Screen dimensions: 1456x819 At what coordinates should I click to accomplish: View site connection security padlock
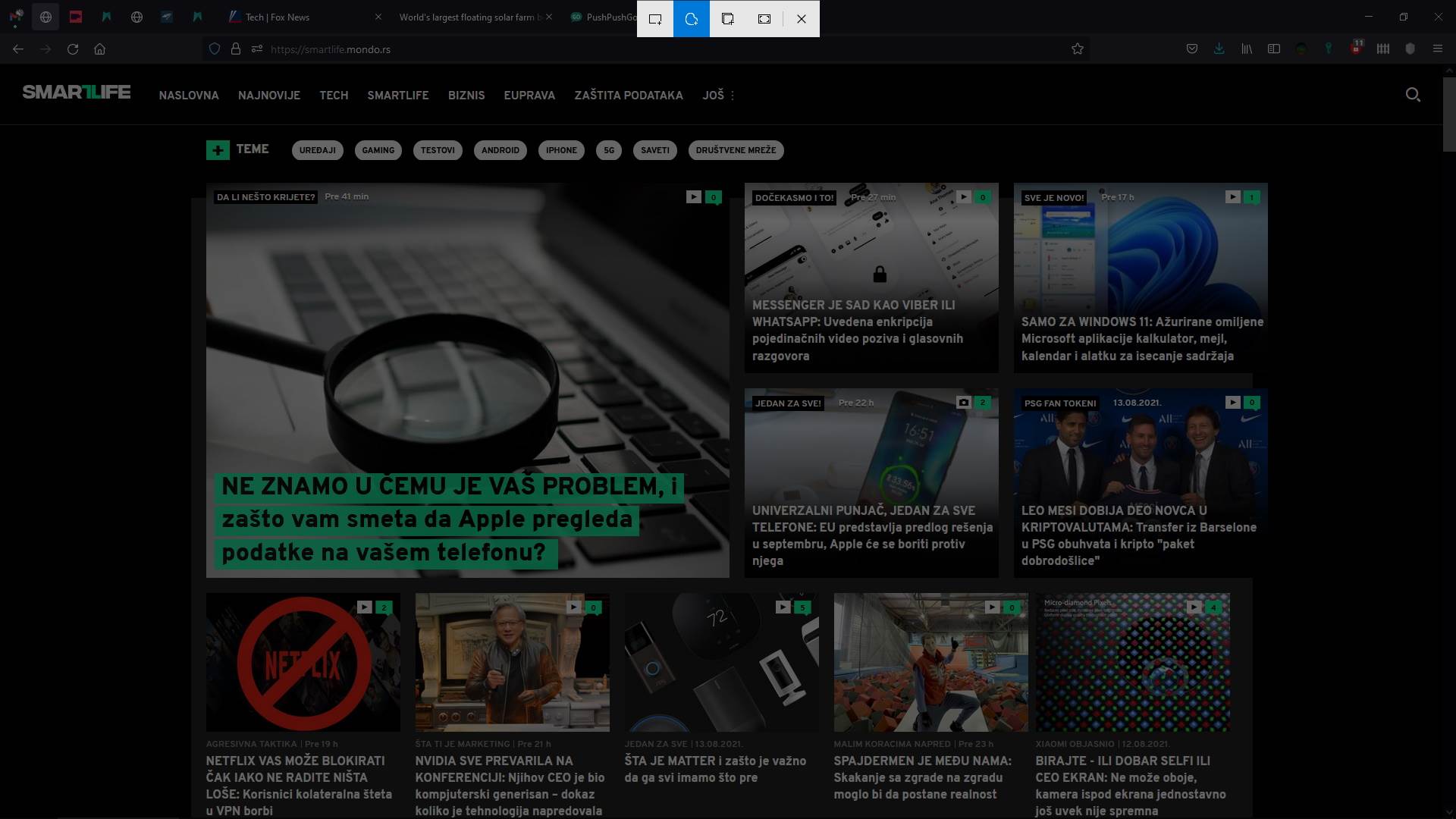236,49
